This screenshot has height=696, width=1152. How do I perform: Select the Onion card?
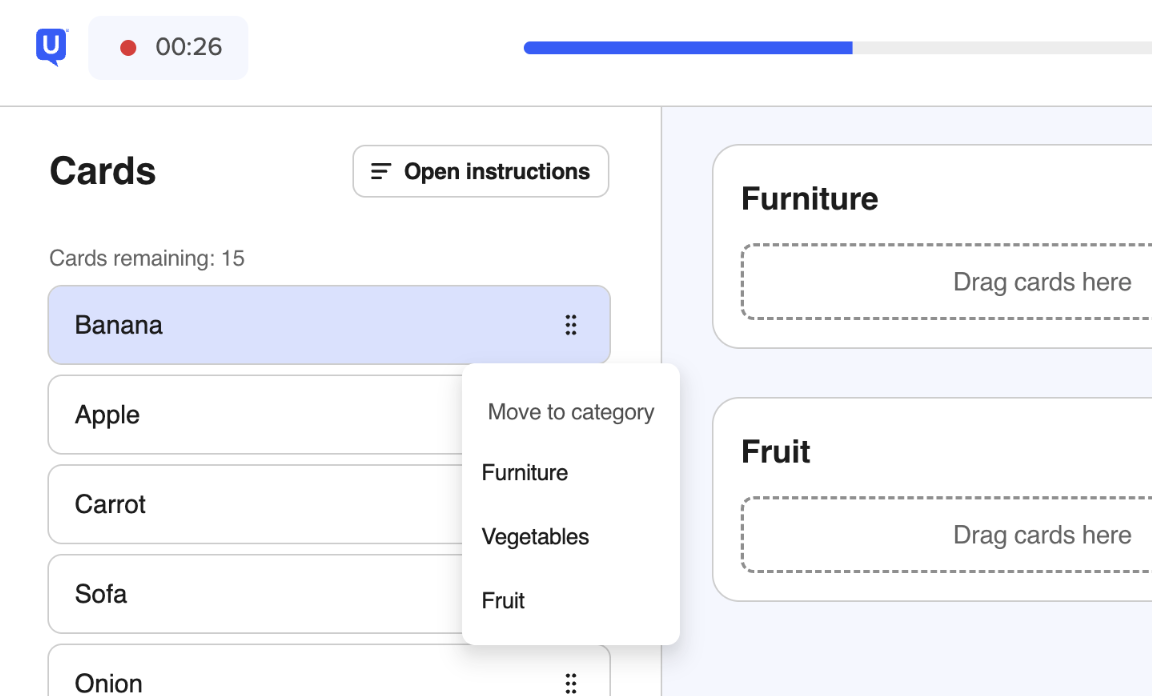[329, 672]
